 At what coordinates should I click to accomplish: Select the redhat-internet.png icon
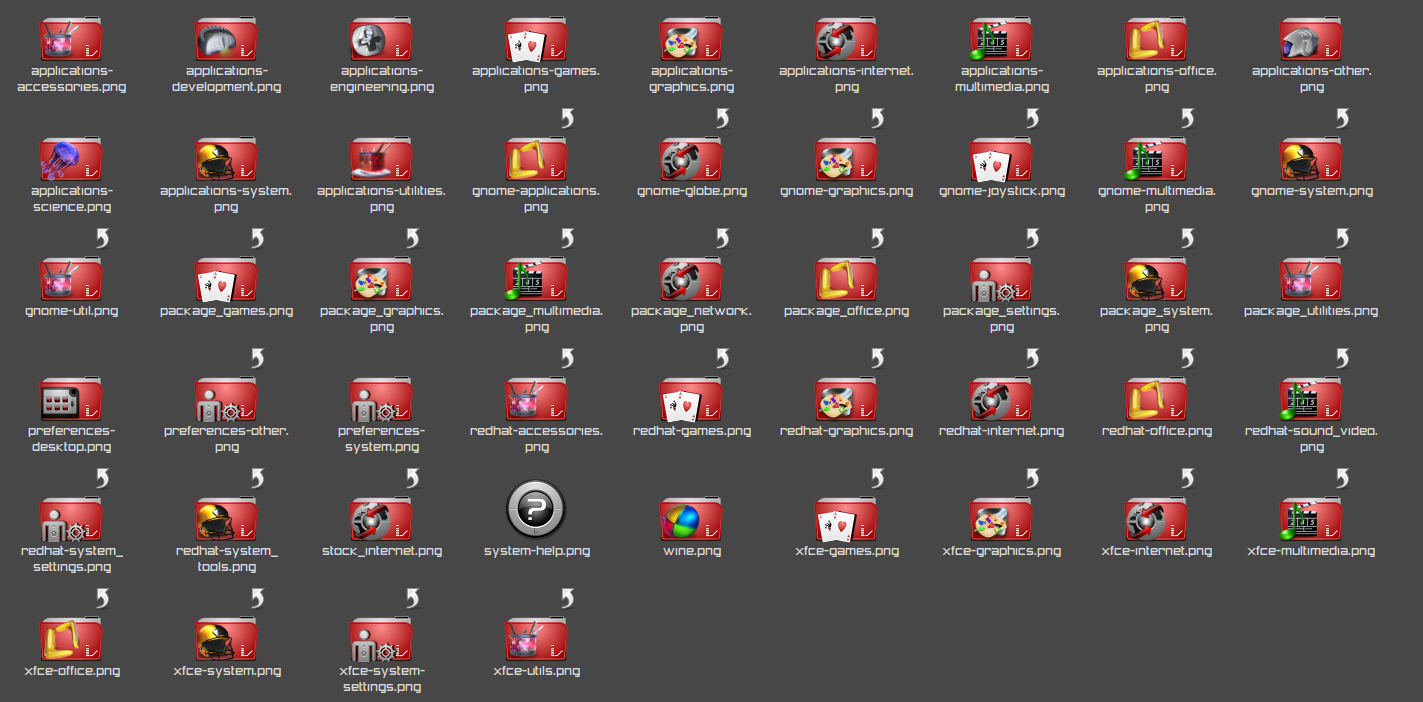1001,400
